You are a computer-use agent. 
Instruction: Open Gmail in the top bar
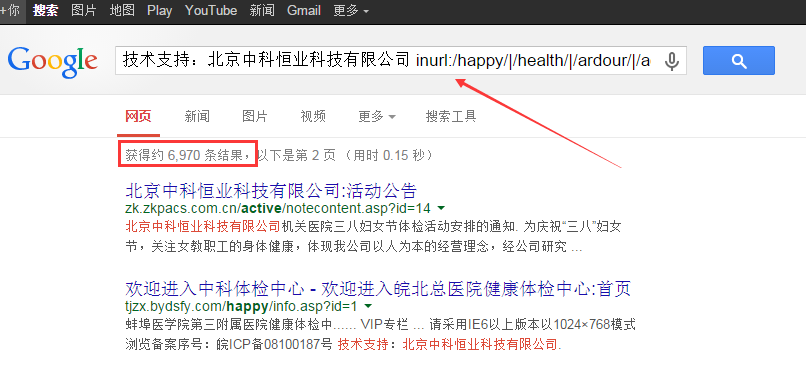(x=304, y=10)
